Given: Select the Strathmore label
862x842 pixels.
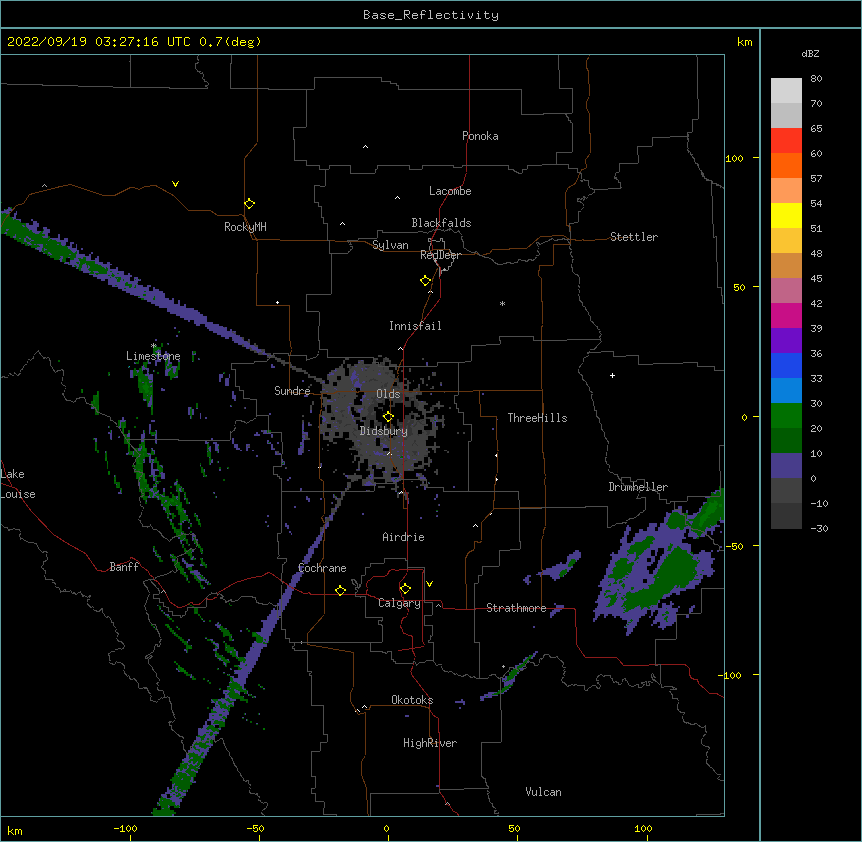Looking at the screenshot, I should point(516,608).
